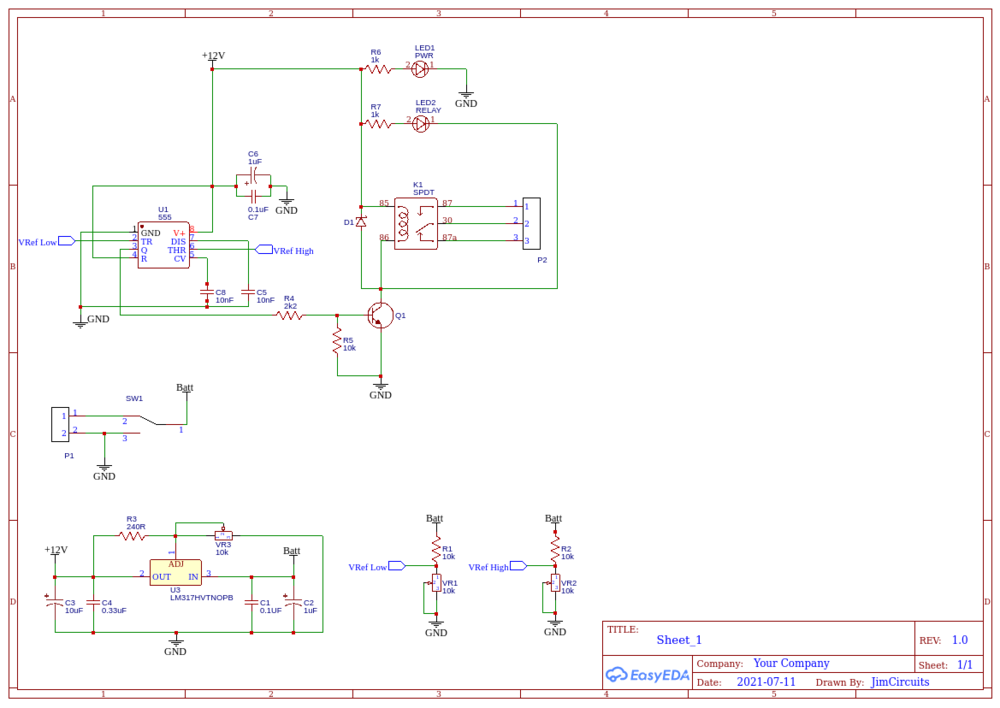Click the JimCircuits drawn-by text
This screenshot has height=708, width=1000.
click(899, 681)
